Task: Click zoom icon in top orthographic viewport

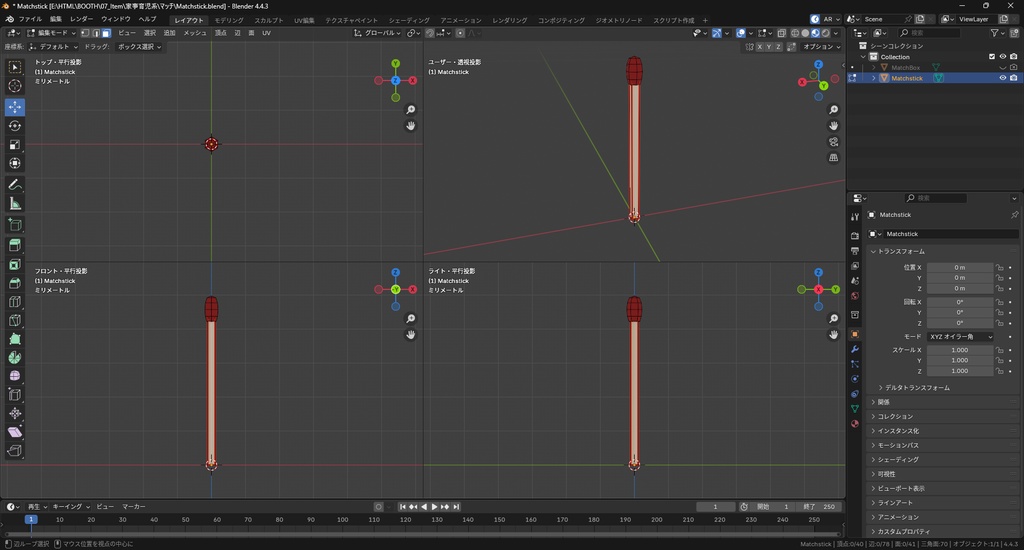Action: coord(411,110)
